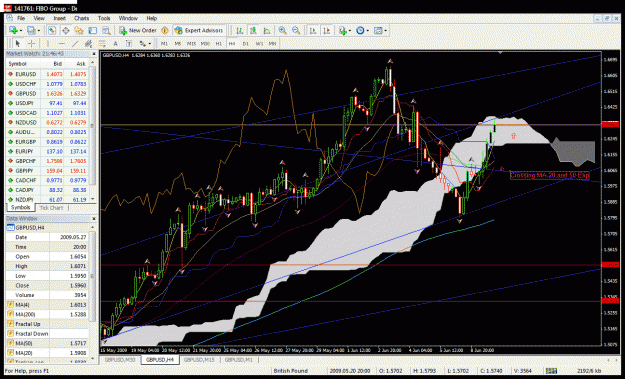Image resolution: width=625 pixels, height=379 pixels.
Task: Switch to the GBPUSD,M15 chart tab
Action: point(199,359)
